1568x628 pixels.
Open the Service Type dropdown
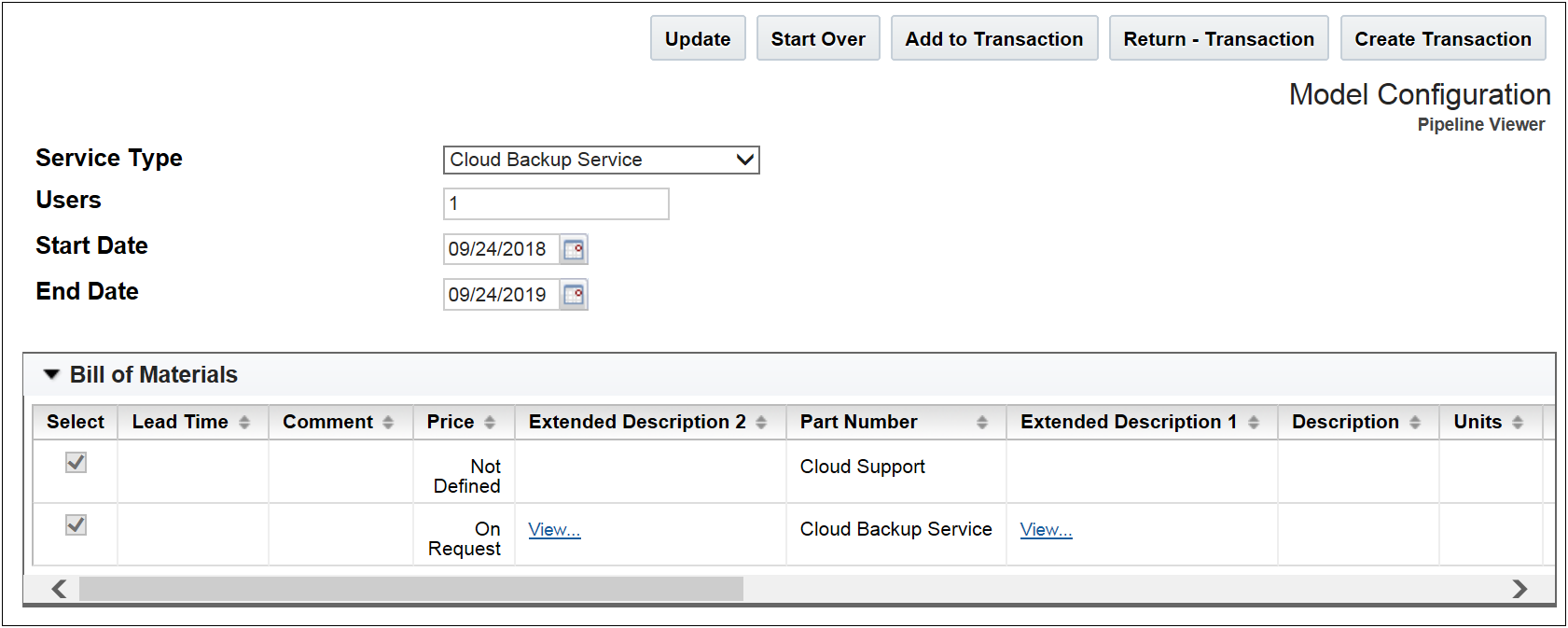tap(601, 160)
